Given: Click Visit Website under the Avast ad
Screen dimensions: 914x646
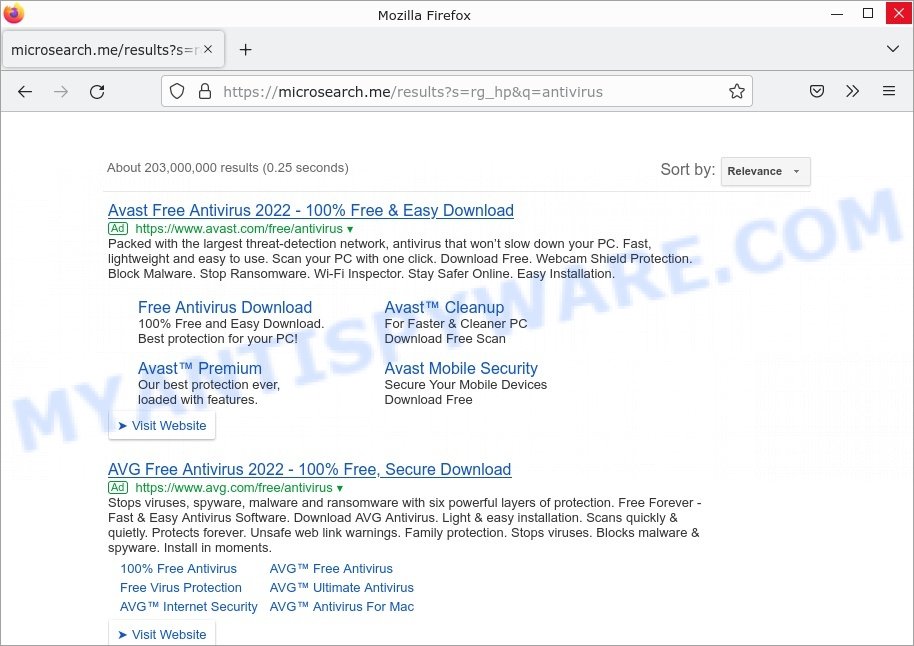Looking at the screenshot, I should [x=162, y=425].
